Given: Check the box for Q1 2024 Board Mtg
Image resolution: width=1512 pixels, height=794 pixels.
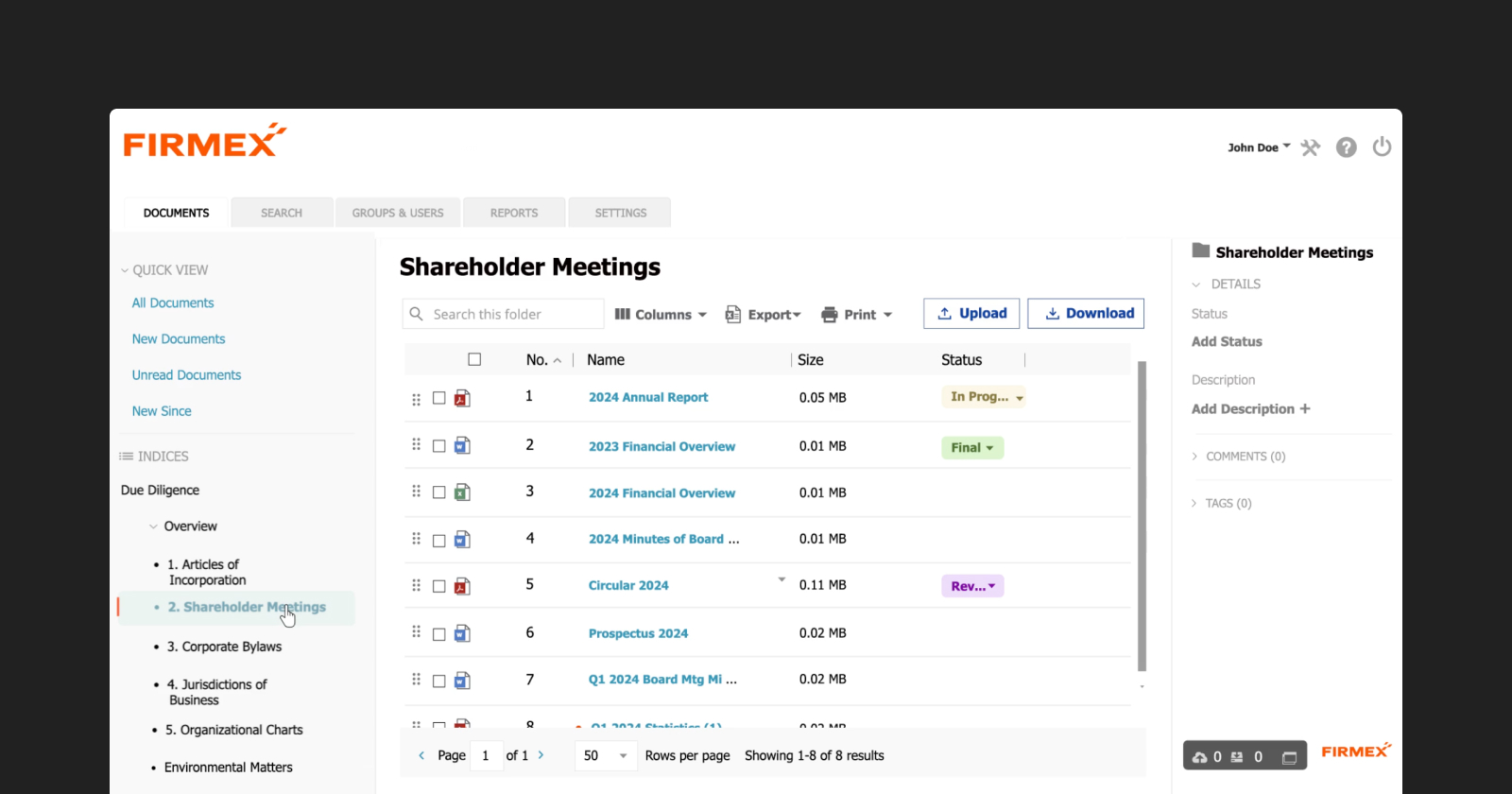Looking at the screenshot, I should [439, 681].
